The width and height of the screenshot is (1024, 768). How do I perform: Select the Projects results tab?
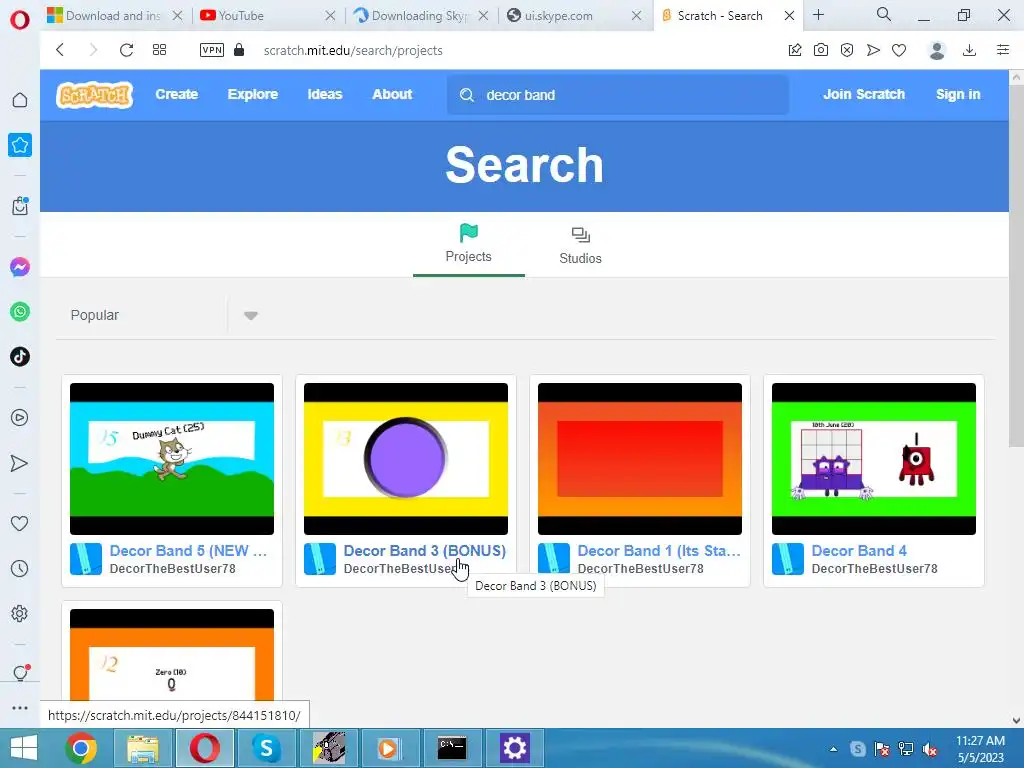point(468,245)
